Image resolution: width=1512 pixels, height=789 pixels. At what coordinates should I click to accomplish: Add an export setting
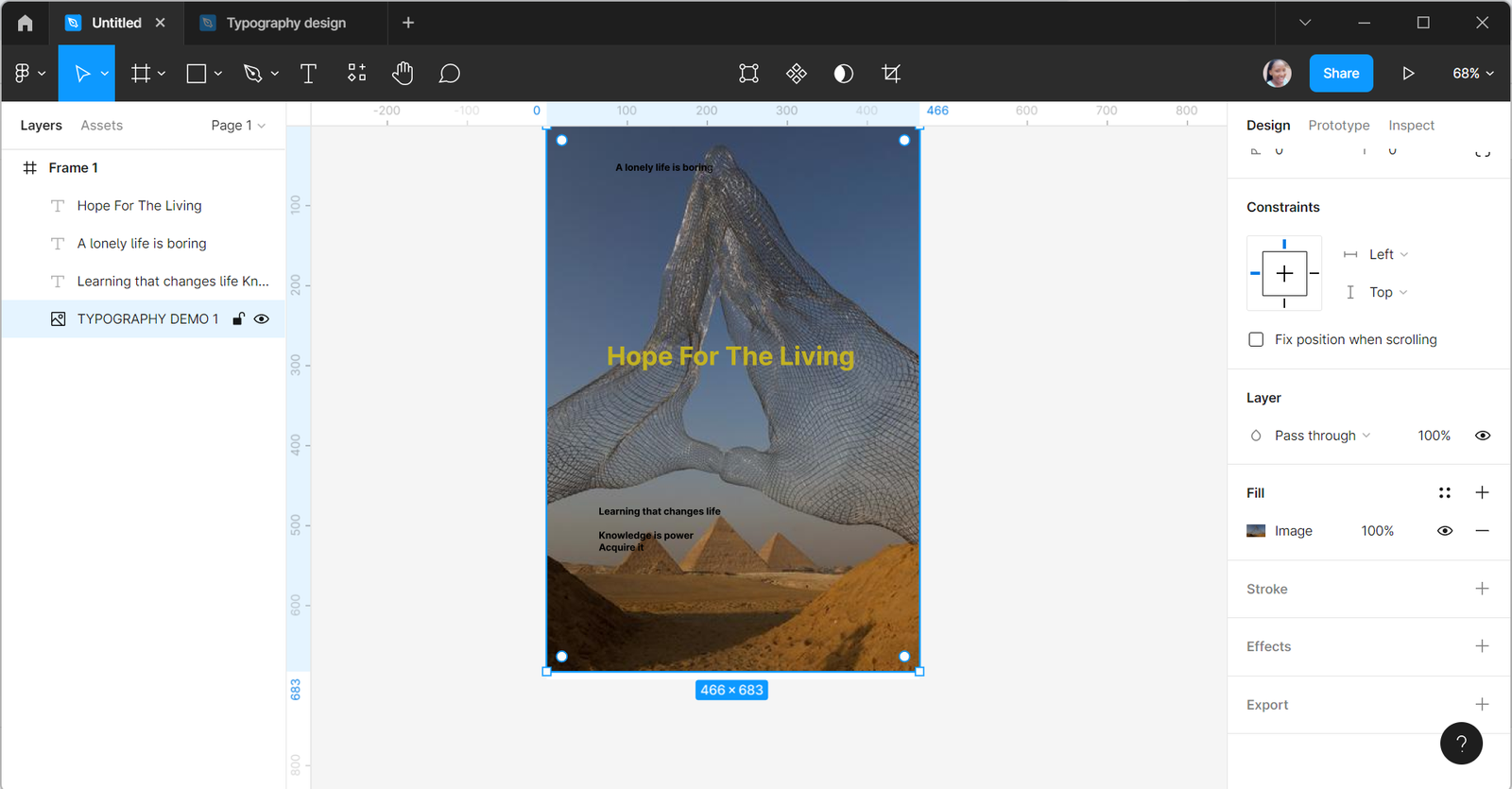tap(1482, 705)
